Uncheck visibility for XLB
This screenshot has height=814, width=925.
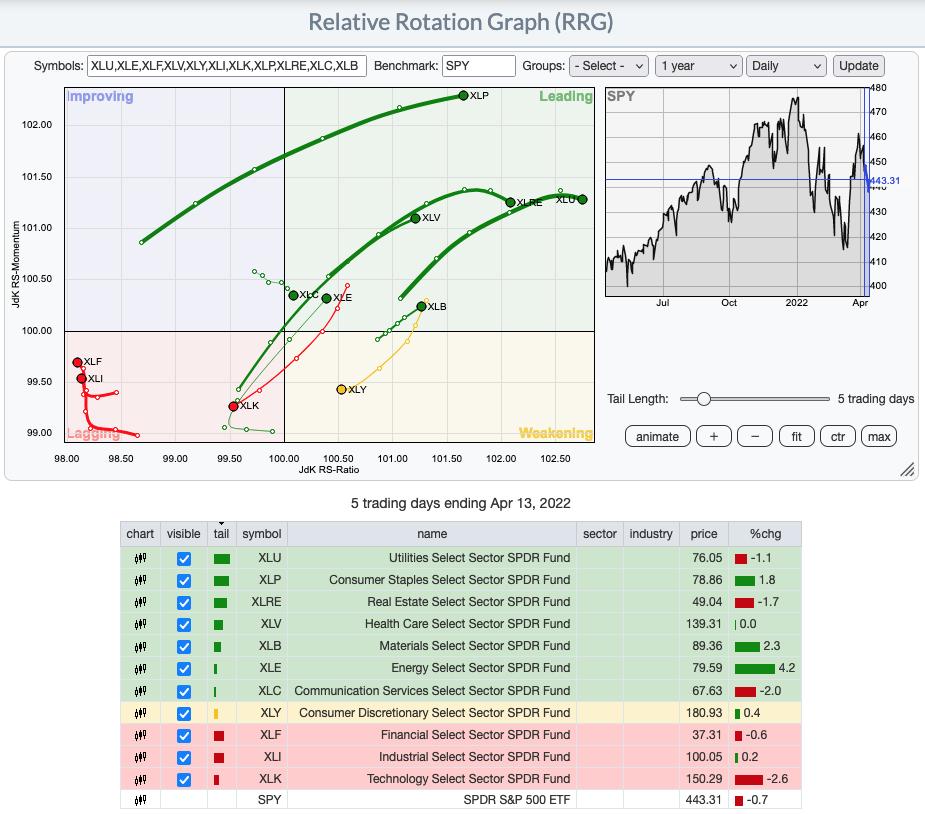coord(184,646)
